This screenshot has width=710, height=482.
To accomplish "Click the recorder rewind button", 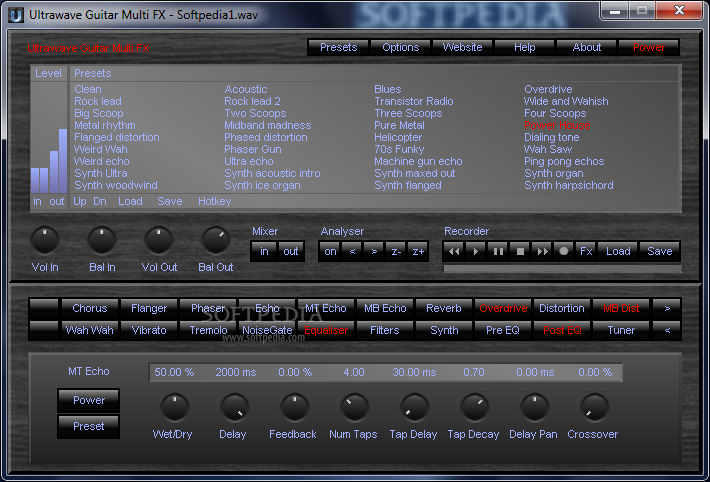I will [x=455, y=251].
